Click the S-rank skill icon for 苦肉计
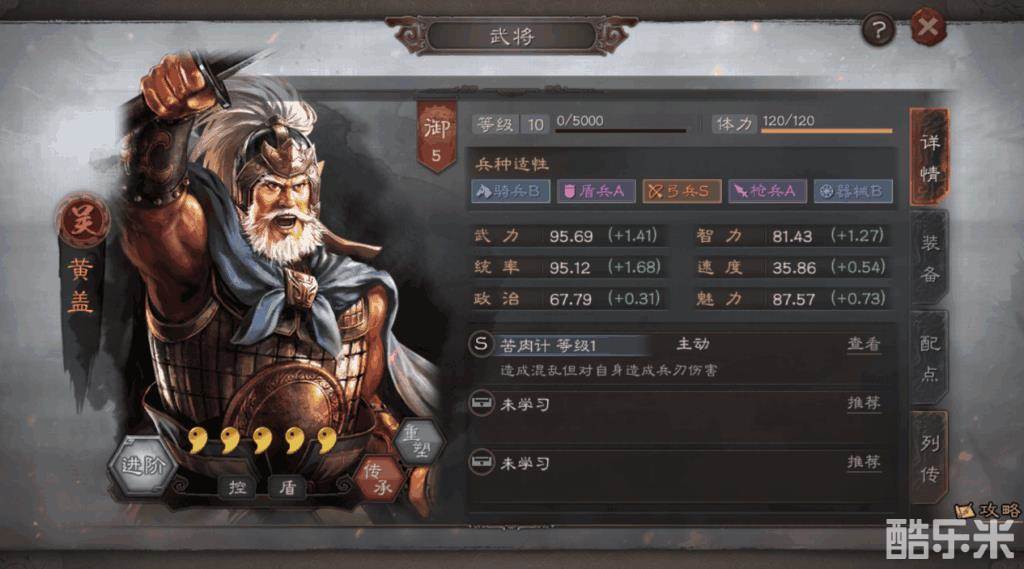 [481, 344]
